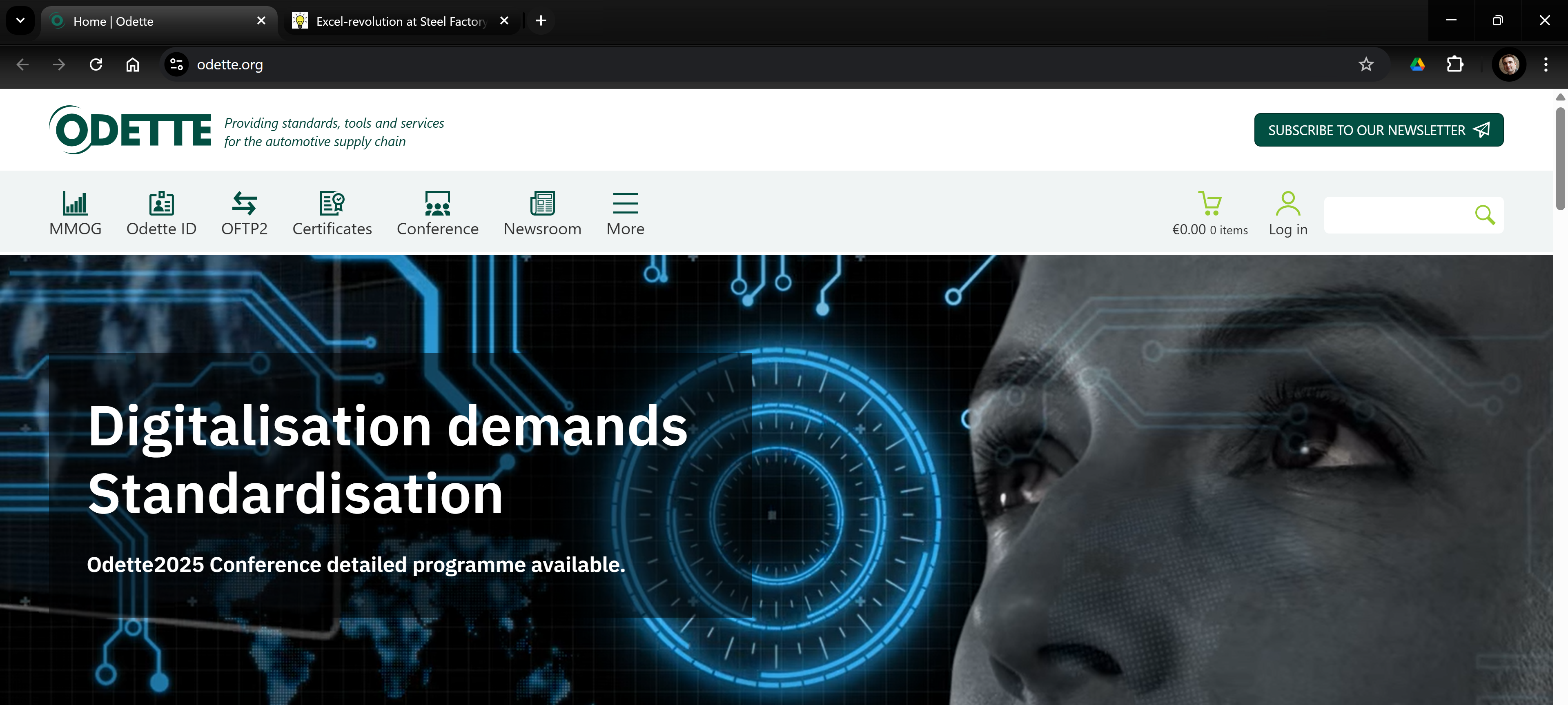Open the browser tab search dropdown
This screenshot has width=1568, height=705.
(x=20, y=21)
